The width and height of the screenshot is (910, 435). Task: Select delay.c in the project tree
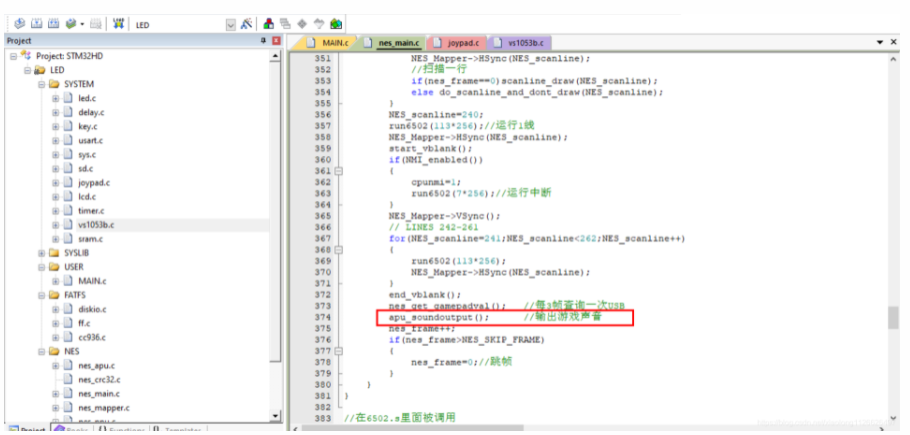91,112
